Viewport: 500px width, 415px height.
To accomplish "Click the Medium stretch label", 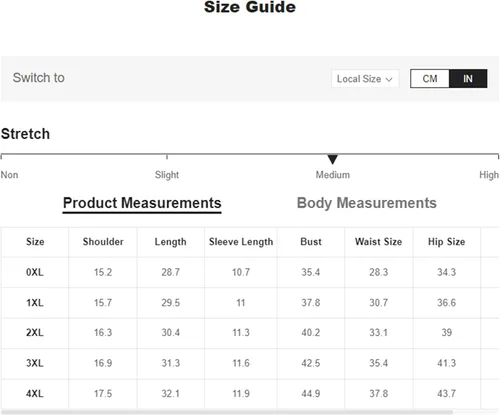I will coord(333,175).
